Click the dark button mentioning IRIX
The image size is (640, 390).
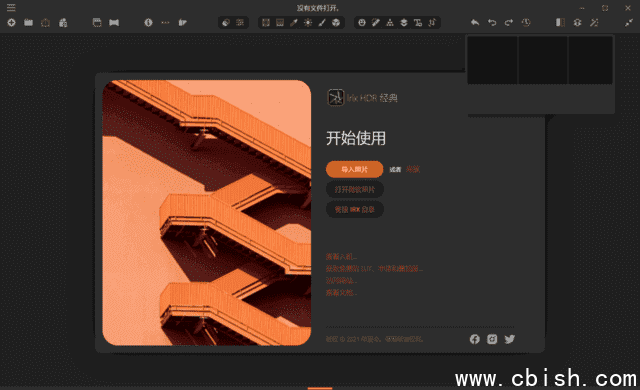click(x=354, y=209)
